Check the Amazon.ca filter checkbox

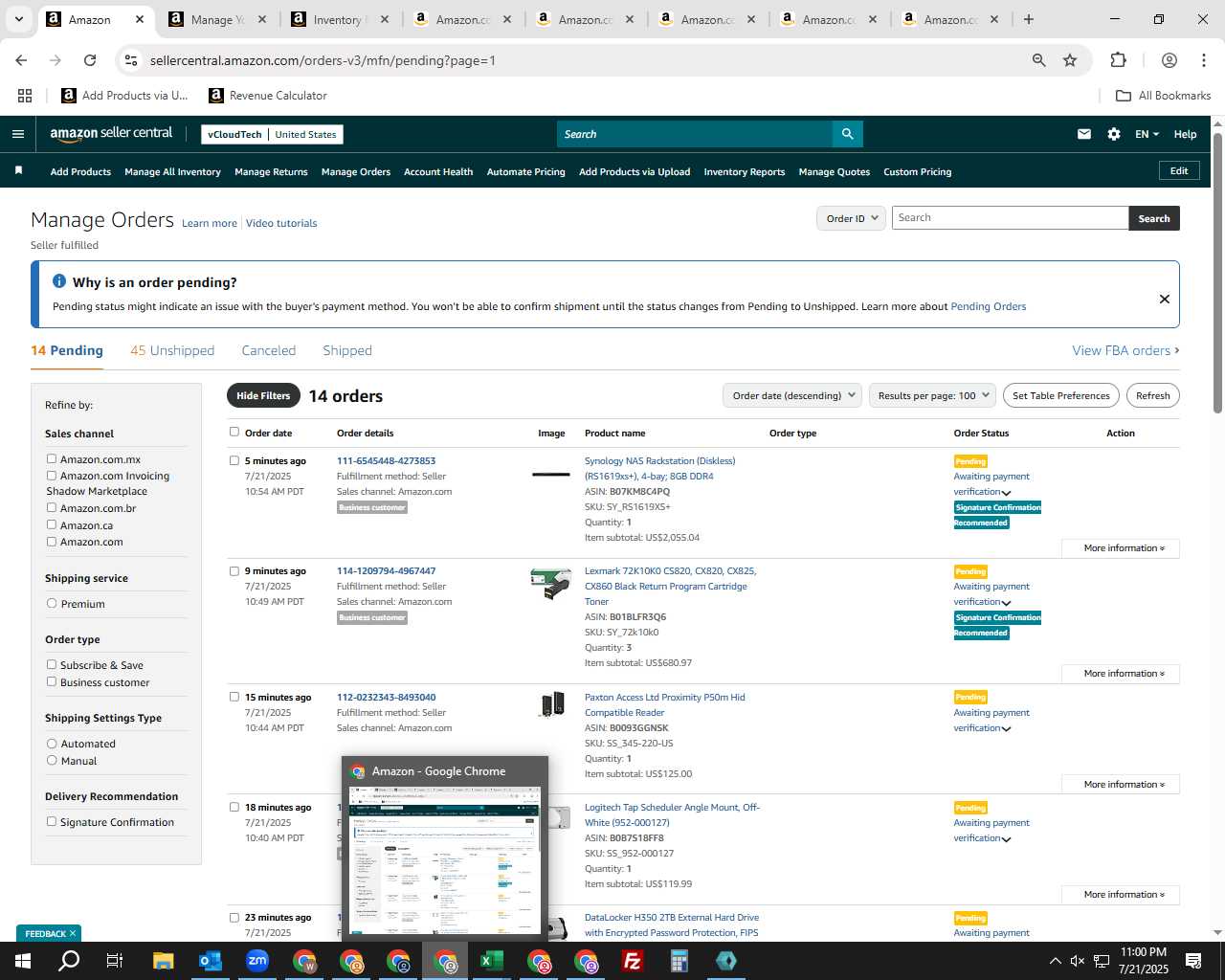(52, 524)
